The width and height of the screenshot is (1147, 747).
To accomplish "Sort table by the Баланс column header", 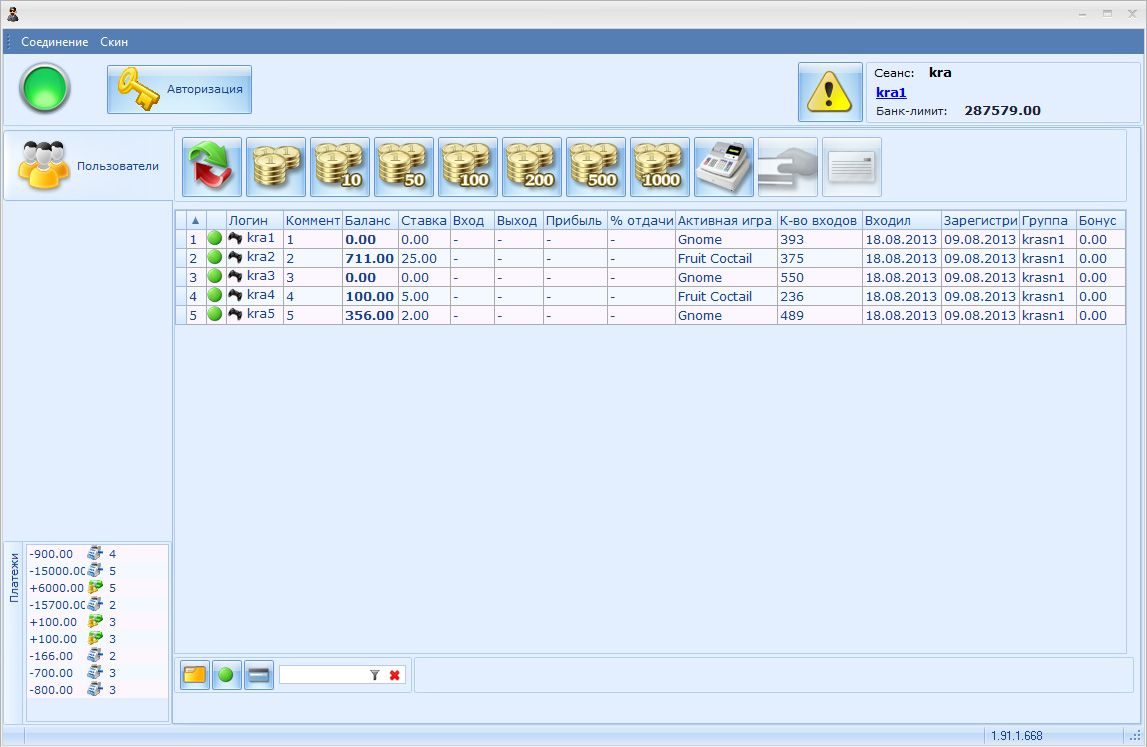I will coord(369,220).
